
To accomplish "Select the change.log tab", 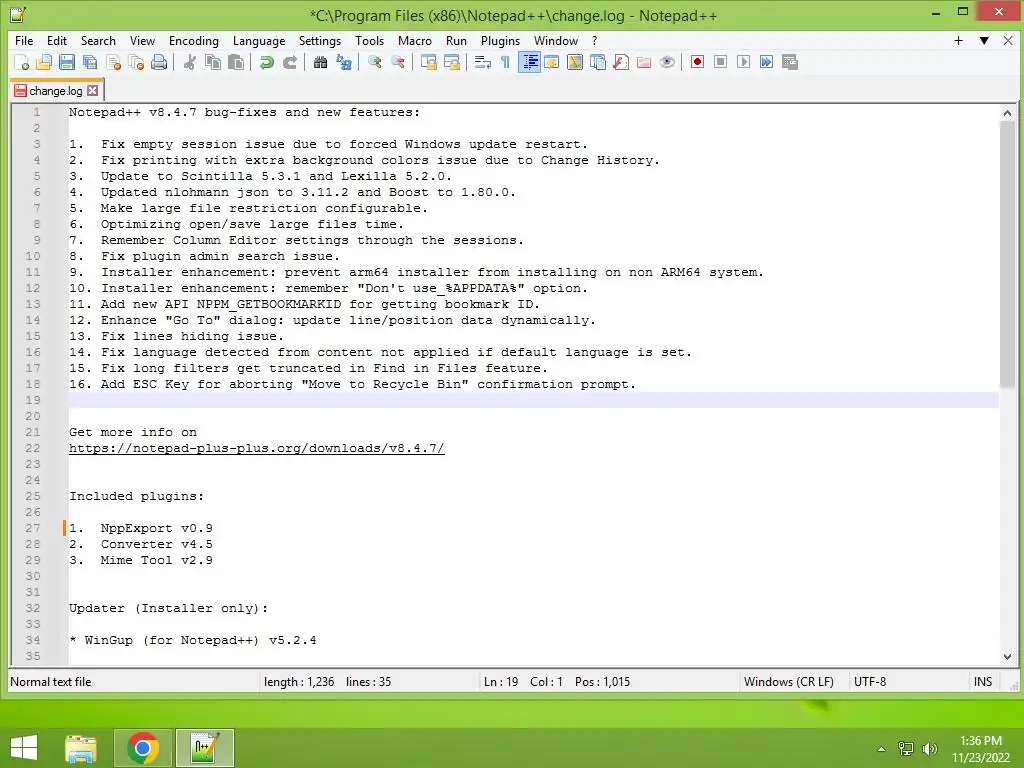I will (x=56, y=91).
